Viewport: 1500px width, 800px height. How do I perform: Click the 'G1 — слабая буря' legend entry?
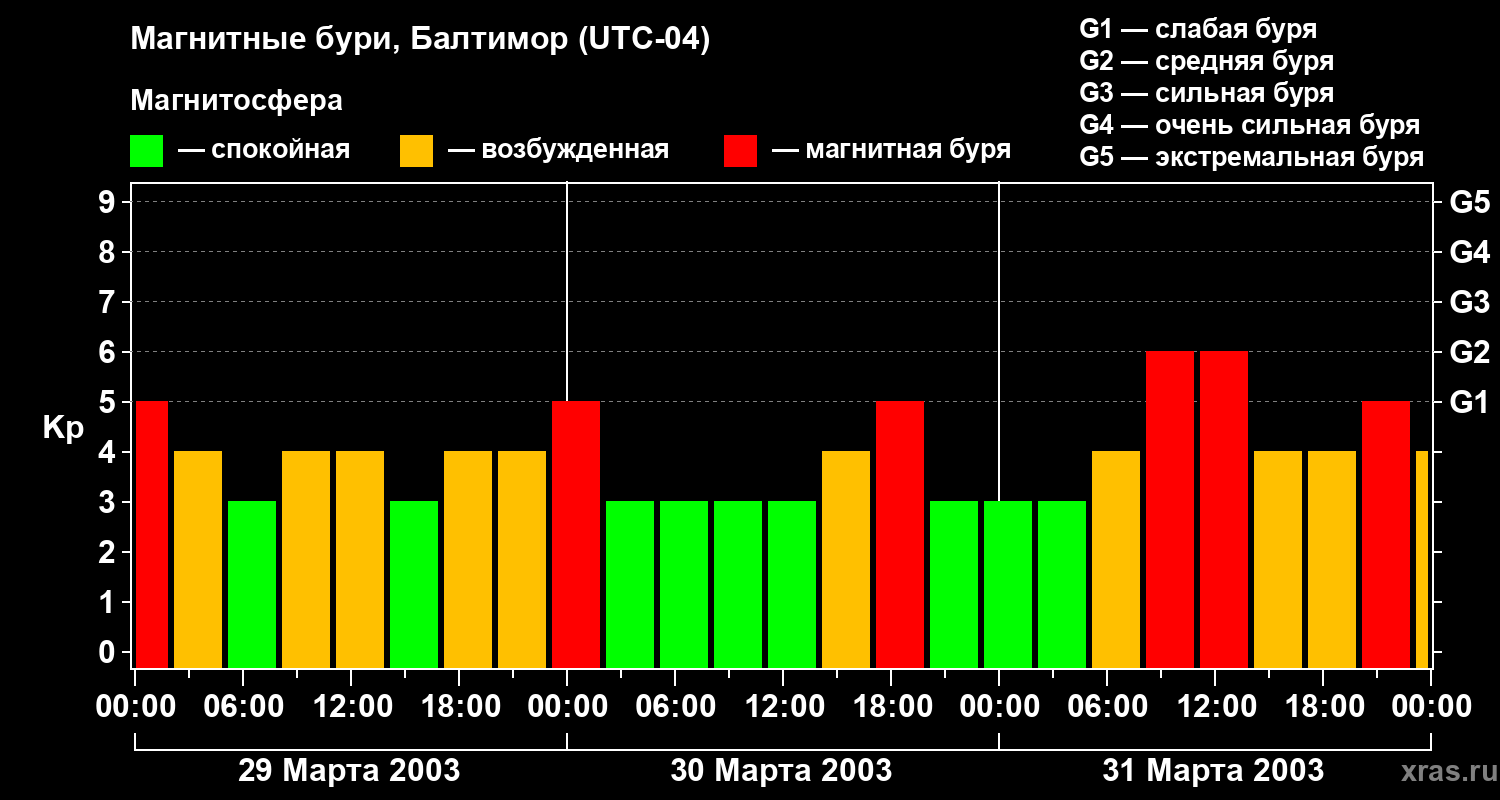tap(1198, 29)
